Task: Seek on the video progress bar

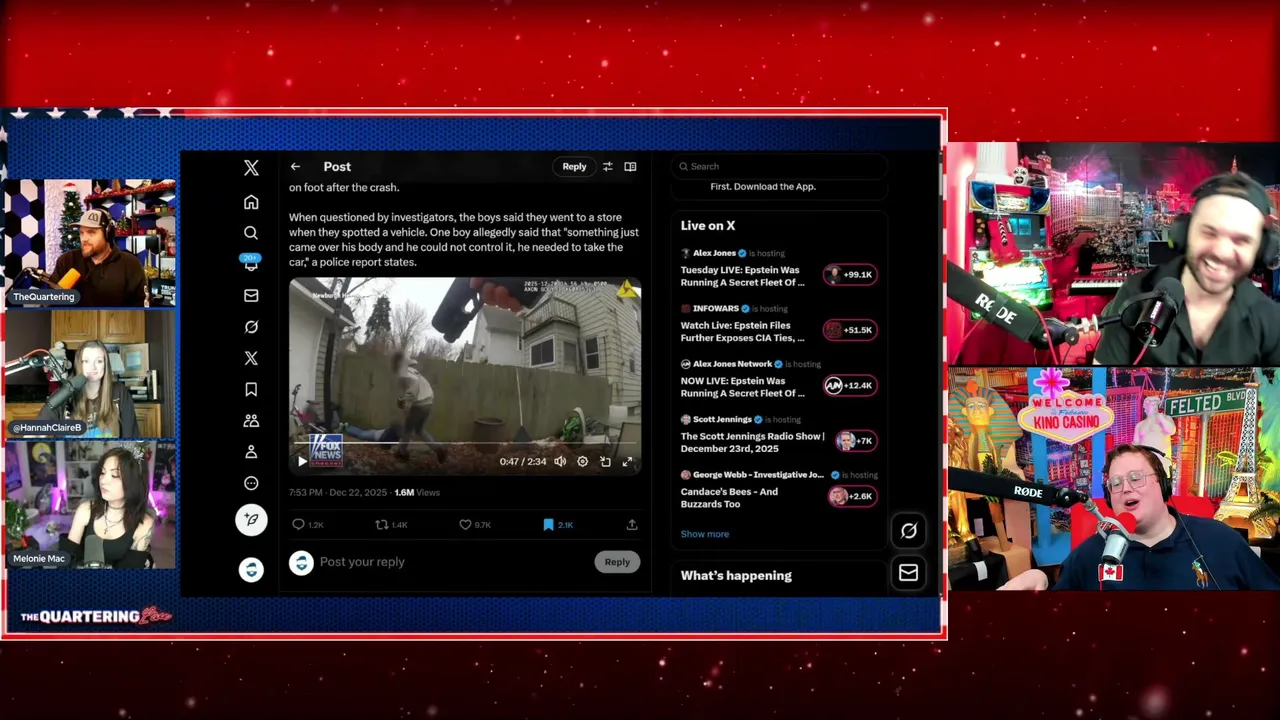Action: 465,442
